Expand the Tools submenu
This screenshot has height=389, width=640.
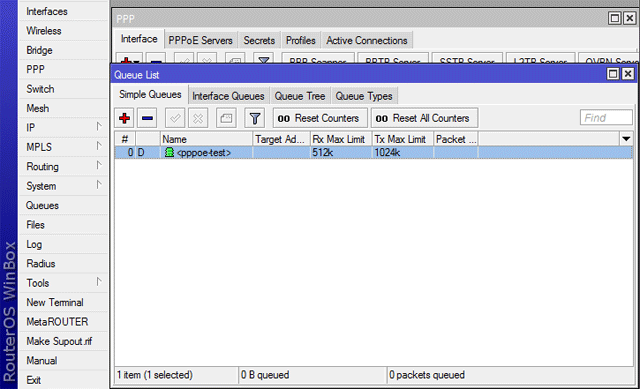pyautogui.click(x=99, y=282)
